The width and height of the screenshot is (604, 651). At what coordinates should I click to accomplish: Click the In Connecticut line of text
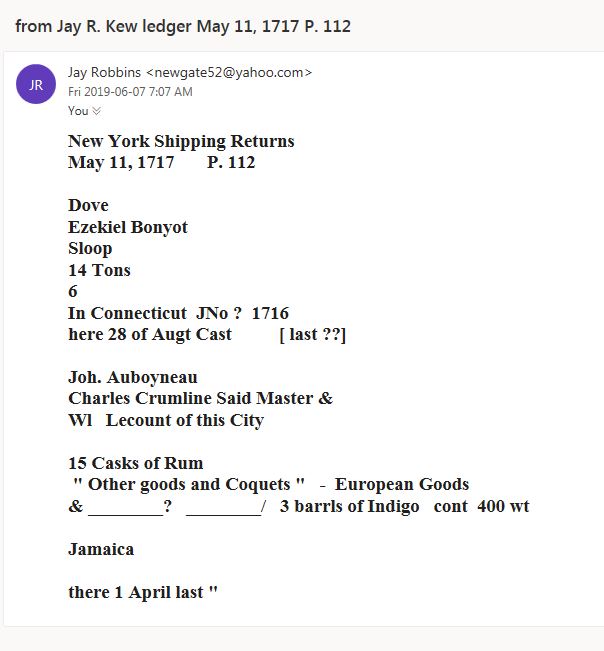178,313
